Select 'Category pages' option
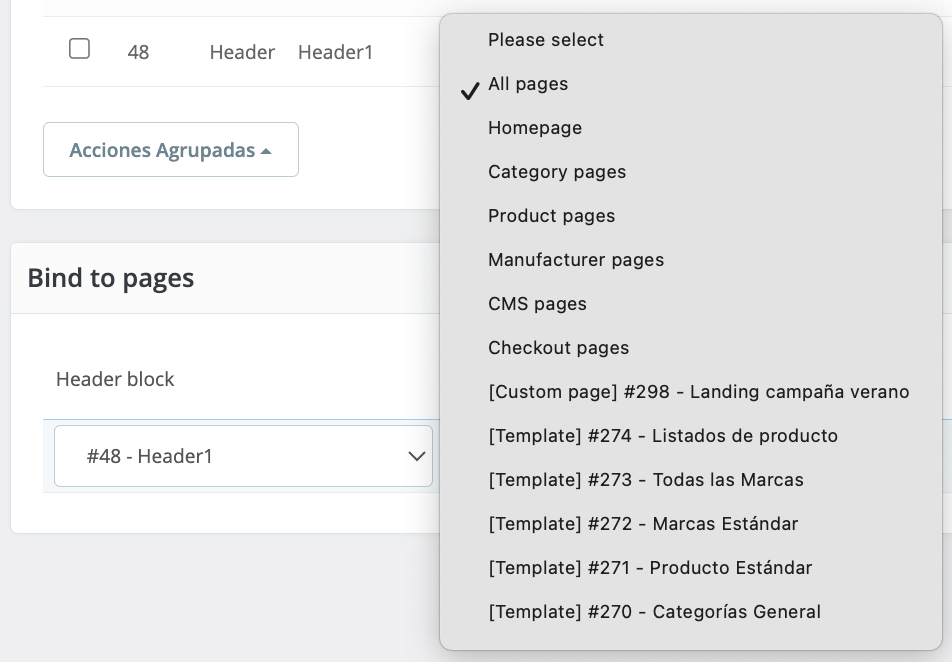Screen dimensions: 952x662 tap(557, 172)
